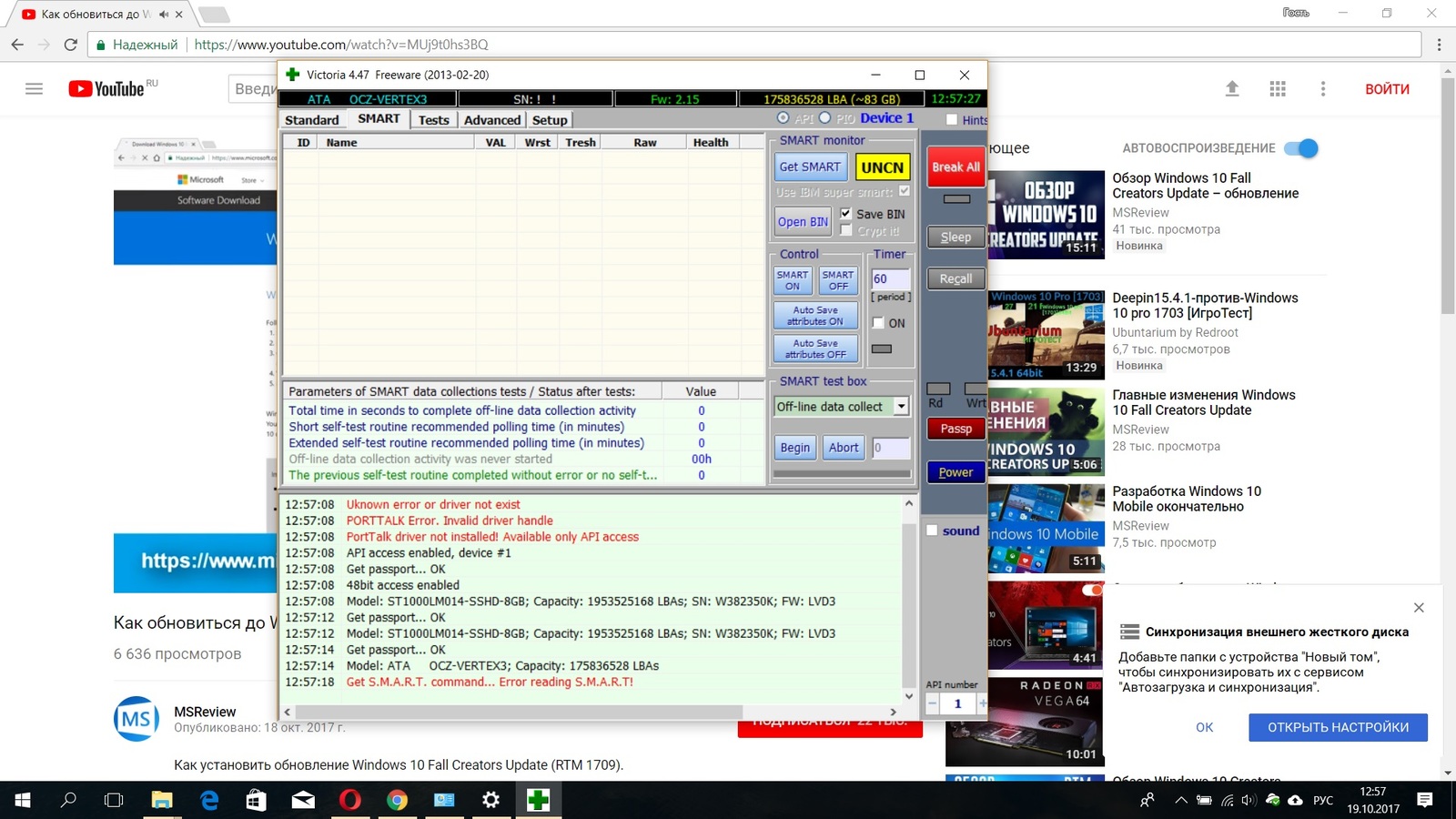The image size is (1456, 819).
Task: Open the YouTube hamburger menu
Action: coord(34,88)
